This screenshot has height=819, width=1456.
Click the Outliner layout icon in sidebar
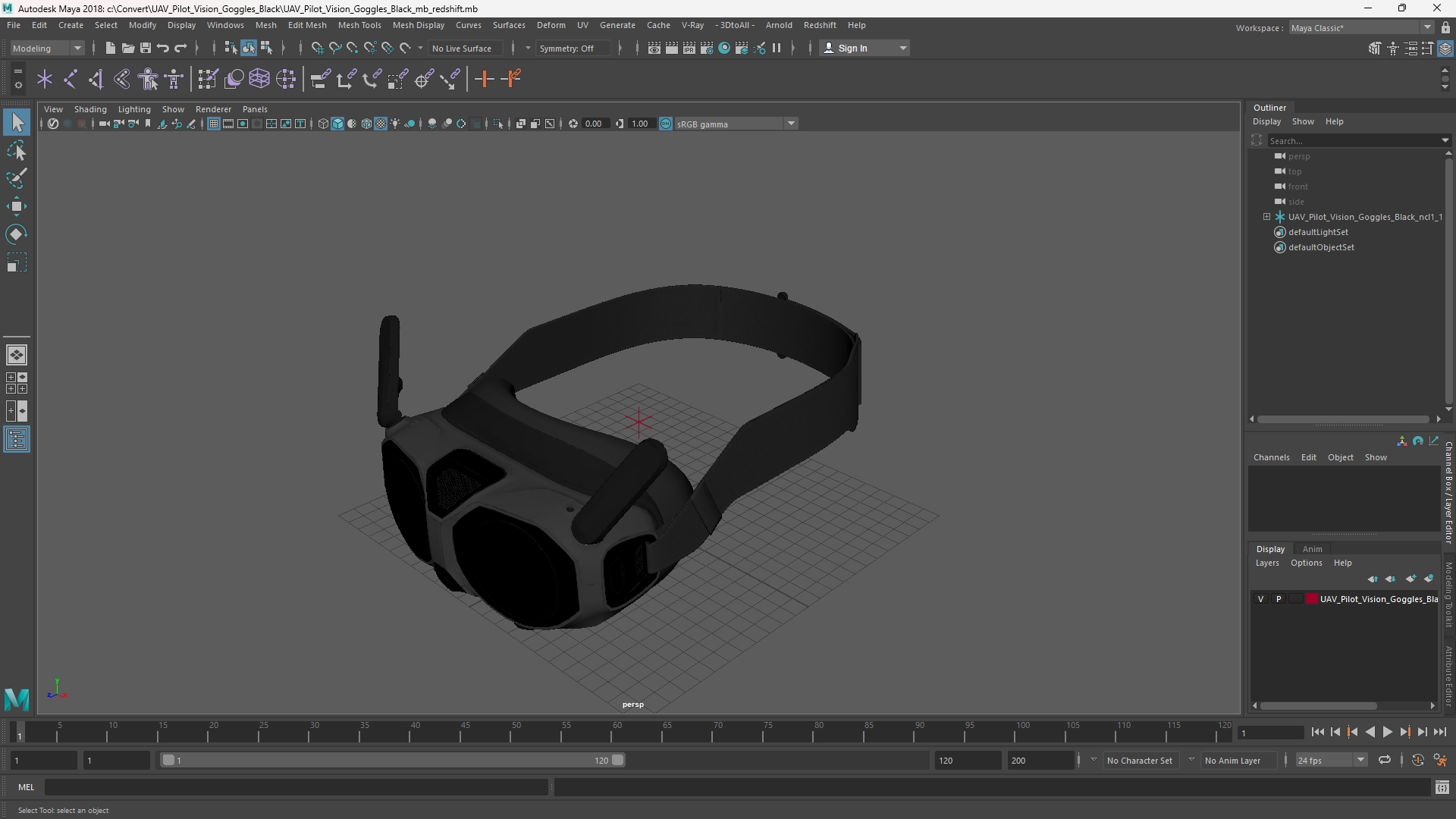tap(17, 440)
